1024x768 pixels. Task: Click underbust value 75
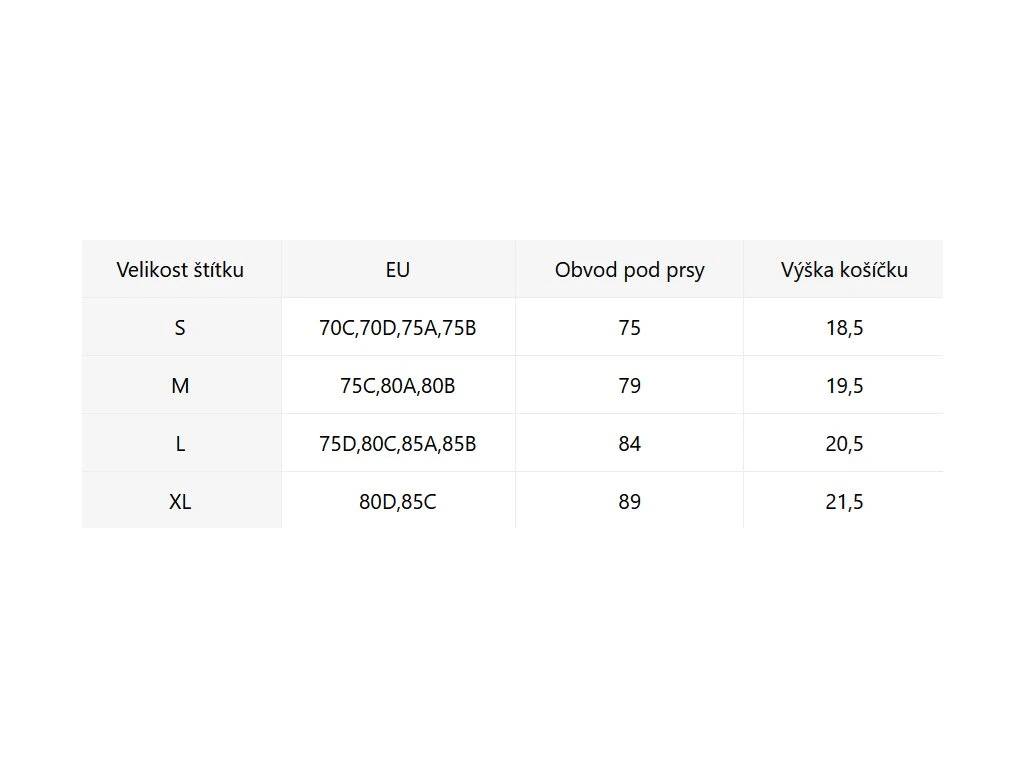coord(630,328)
